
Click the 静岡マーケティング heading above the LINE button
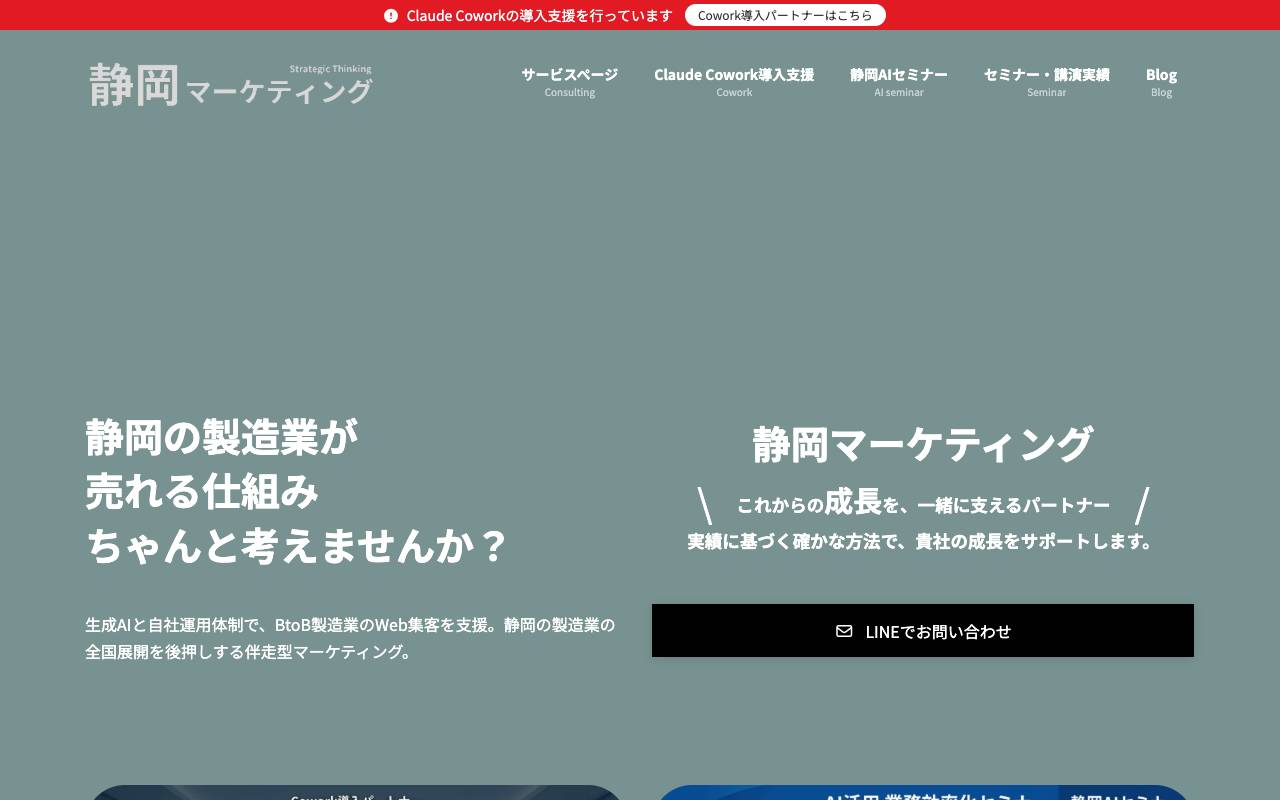922,444
